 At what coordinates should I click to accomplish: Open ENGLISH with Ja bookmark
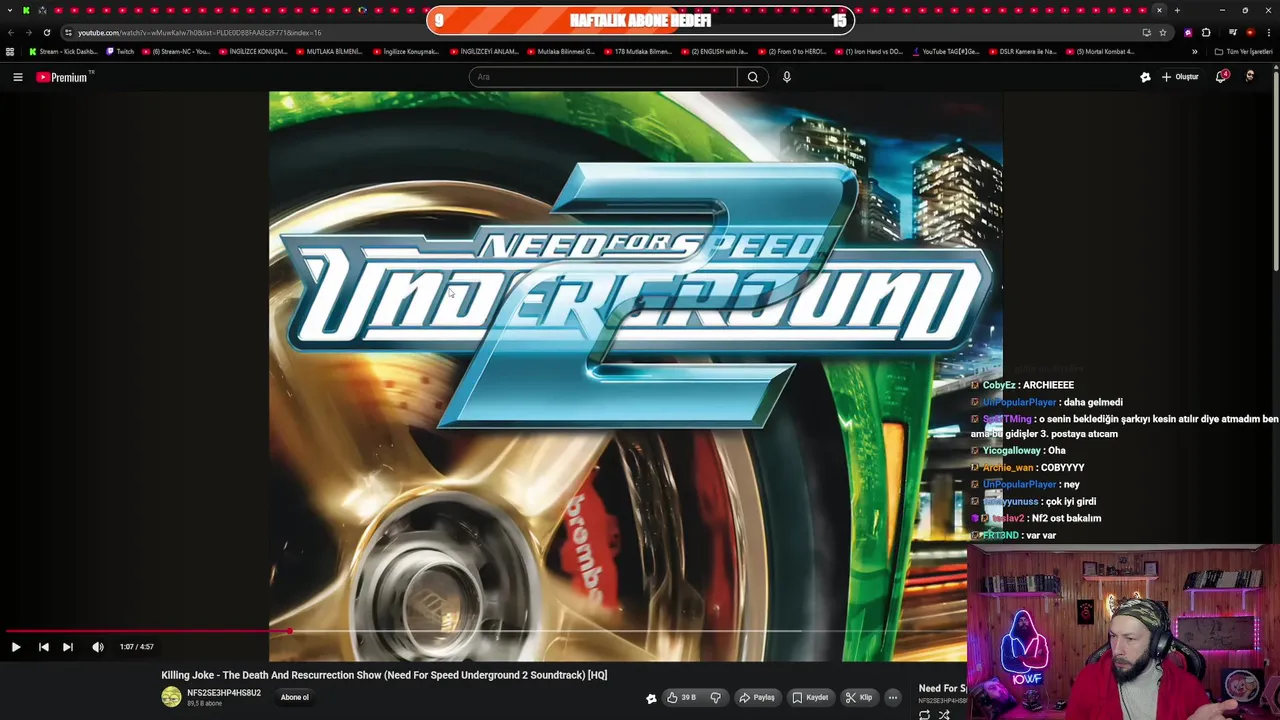click(714, 51)
